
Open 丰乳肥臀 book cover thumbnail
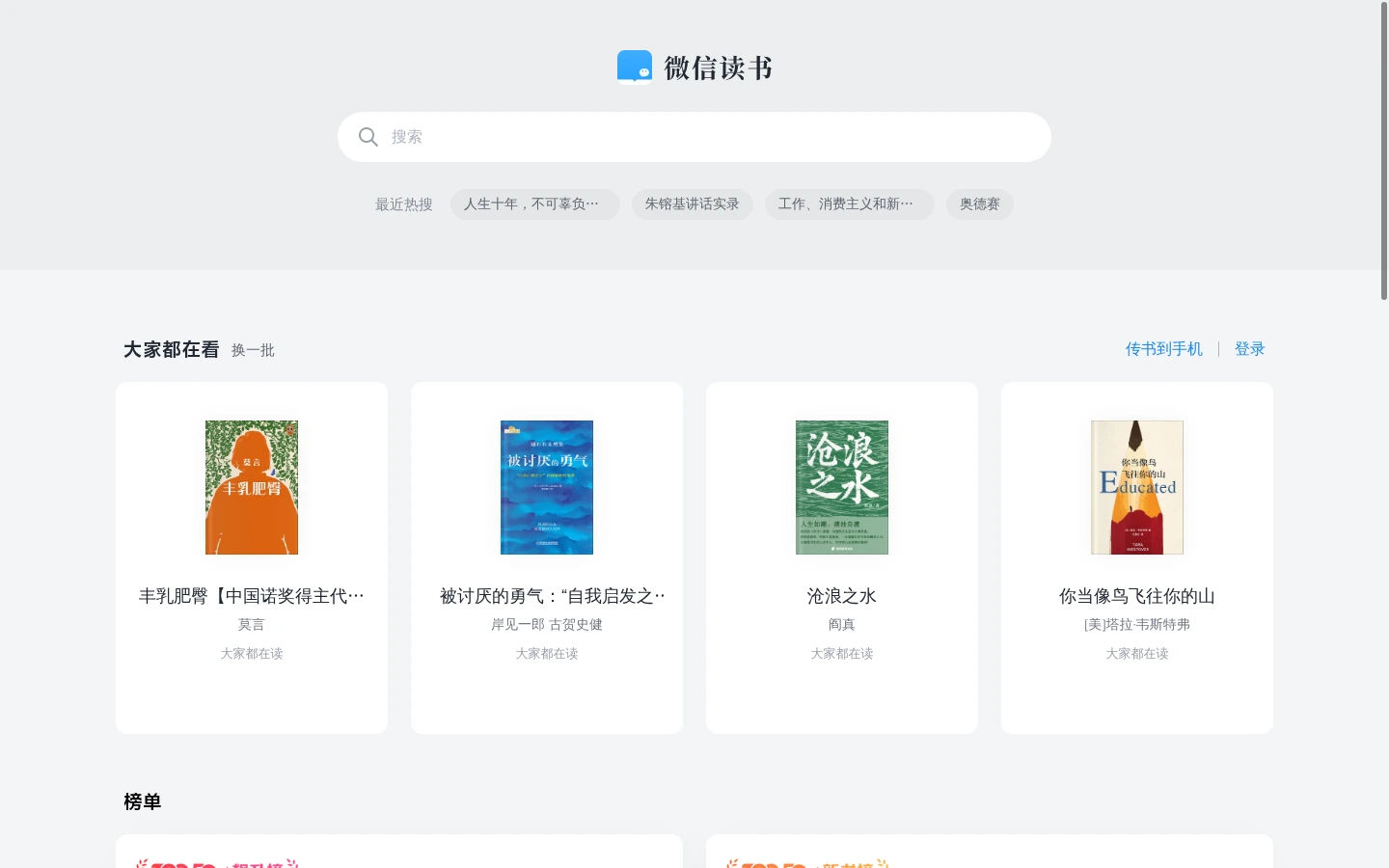pos(252,487)
